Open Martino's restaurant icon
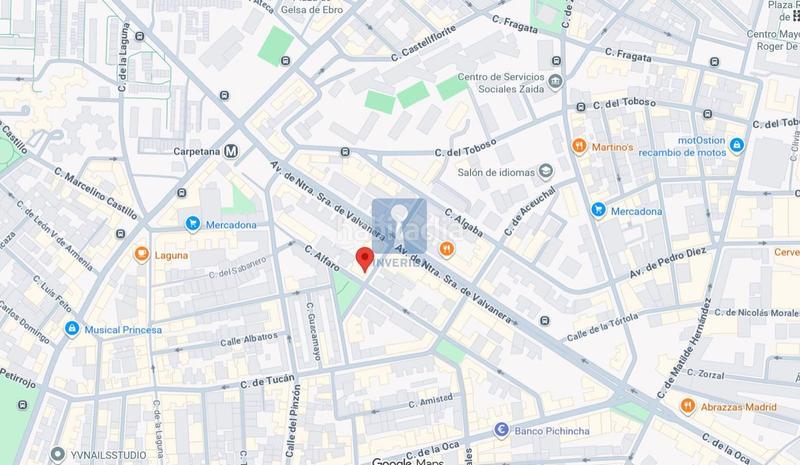The image size is (800, 465). click(579, 146)
